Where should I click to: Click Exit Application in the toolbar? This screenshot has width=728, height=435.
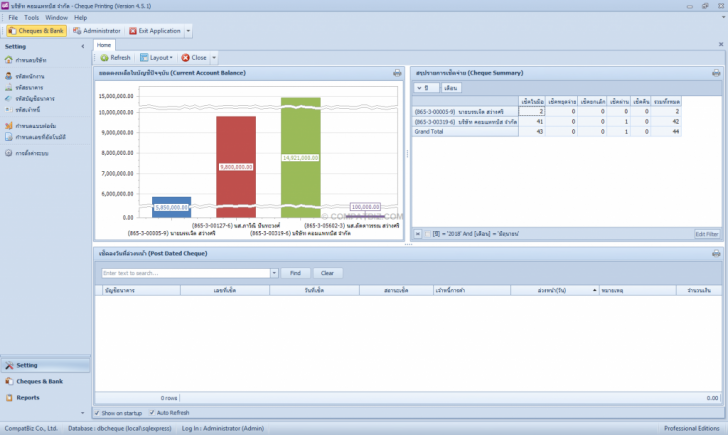pos(155,31)
